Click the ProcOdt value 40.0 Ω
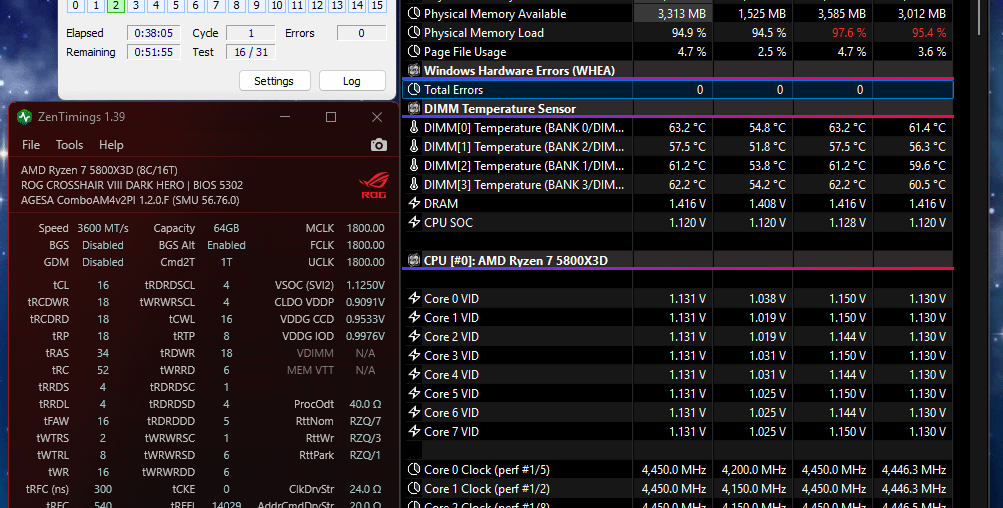Screen dimensions: 1003x508 [x=365, y=404]
